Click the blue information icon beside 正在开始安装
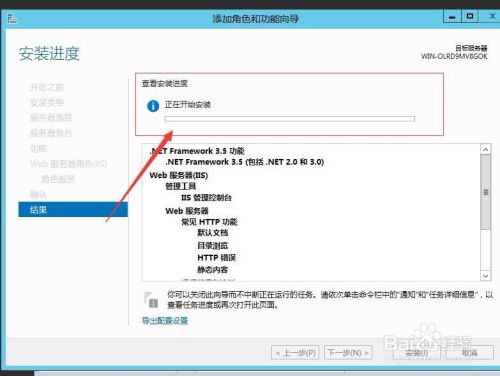Viewport: 500px width, 376px height. [x=153, y=106]
